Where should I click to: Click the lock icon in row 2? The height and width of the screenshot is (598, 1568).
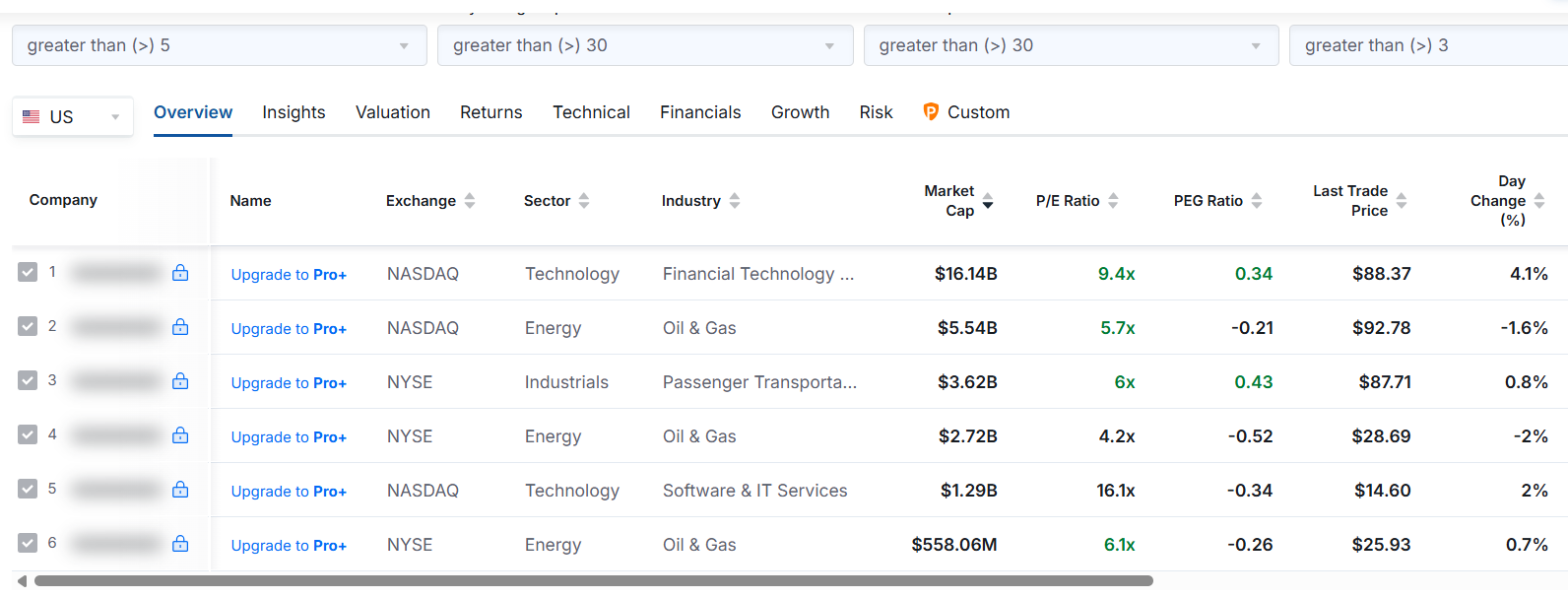[180, 327]
